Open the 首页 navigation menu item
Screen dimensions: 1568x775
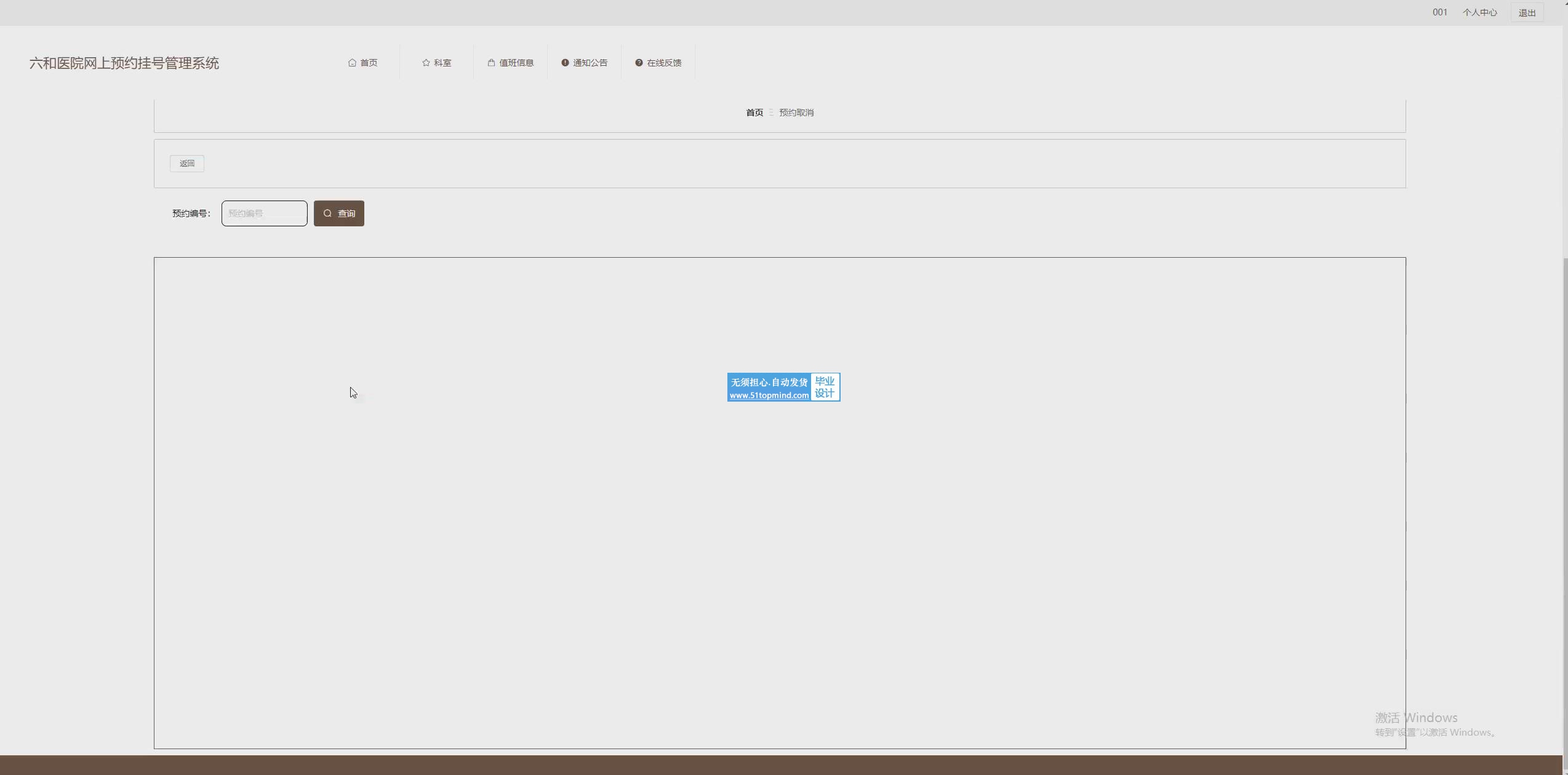[369, 63]
